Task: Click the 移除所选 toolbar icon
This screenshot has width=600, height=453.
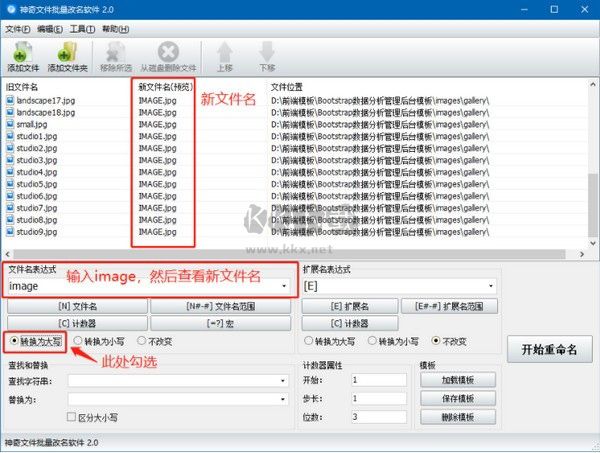Action: pyautogui.click(x=116, y=52)
